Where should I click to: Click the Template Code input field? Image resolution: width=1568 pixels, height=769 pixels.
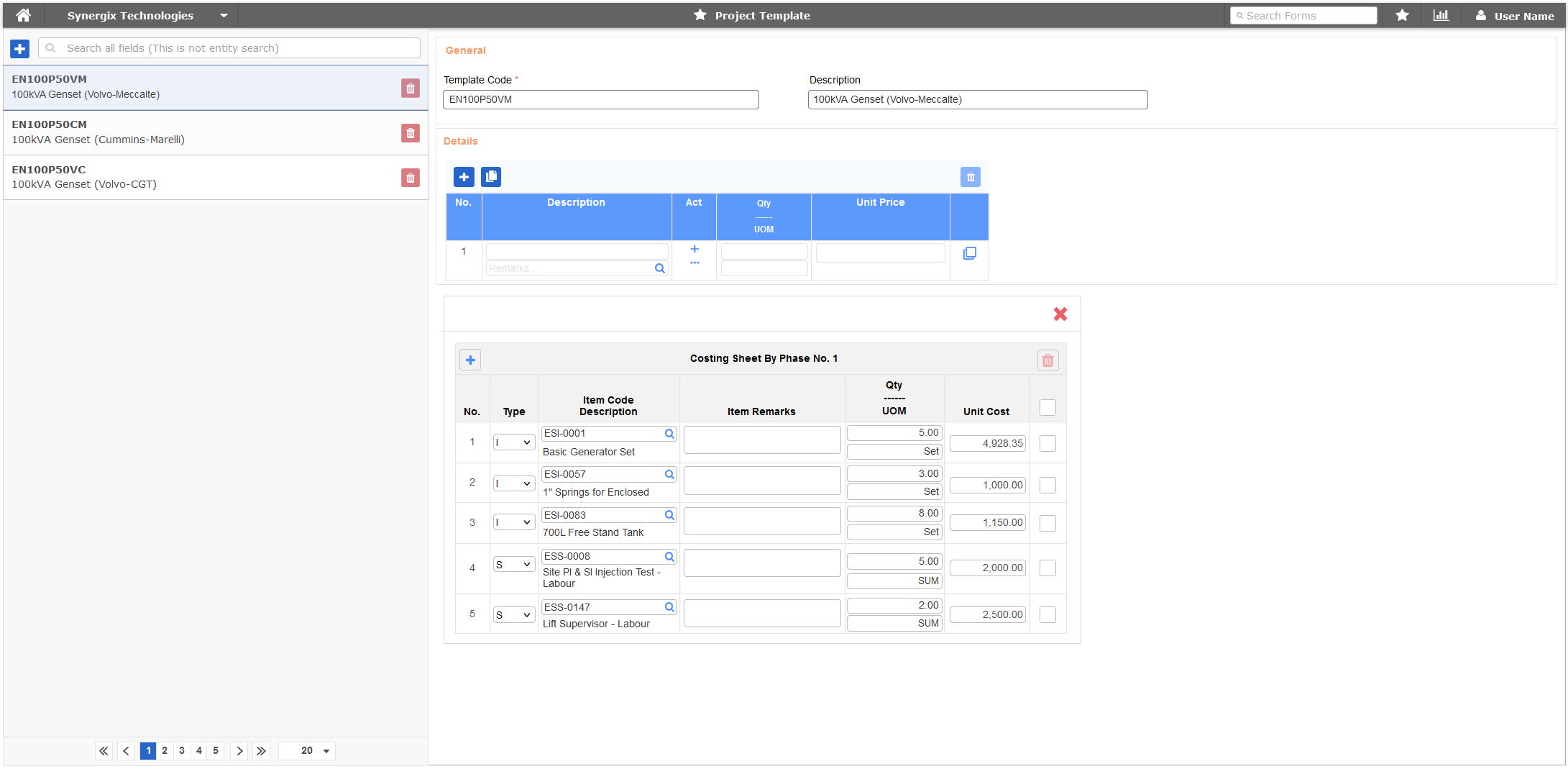(x=600, y=99)
